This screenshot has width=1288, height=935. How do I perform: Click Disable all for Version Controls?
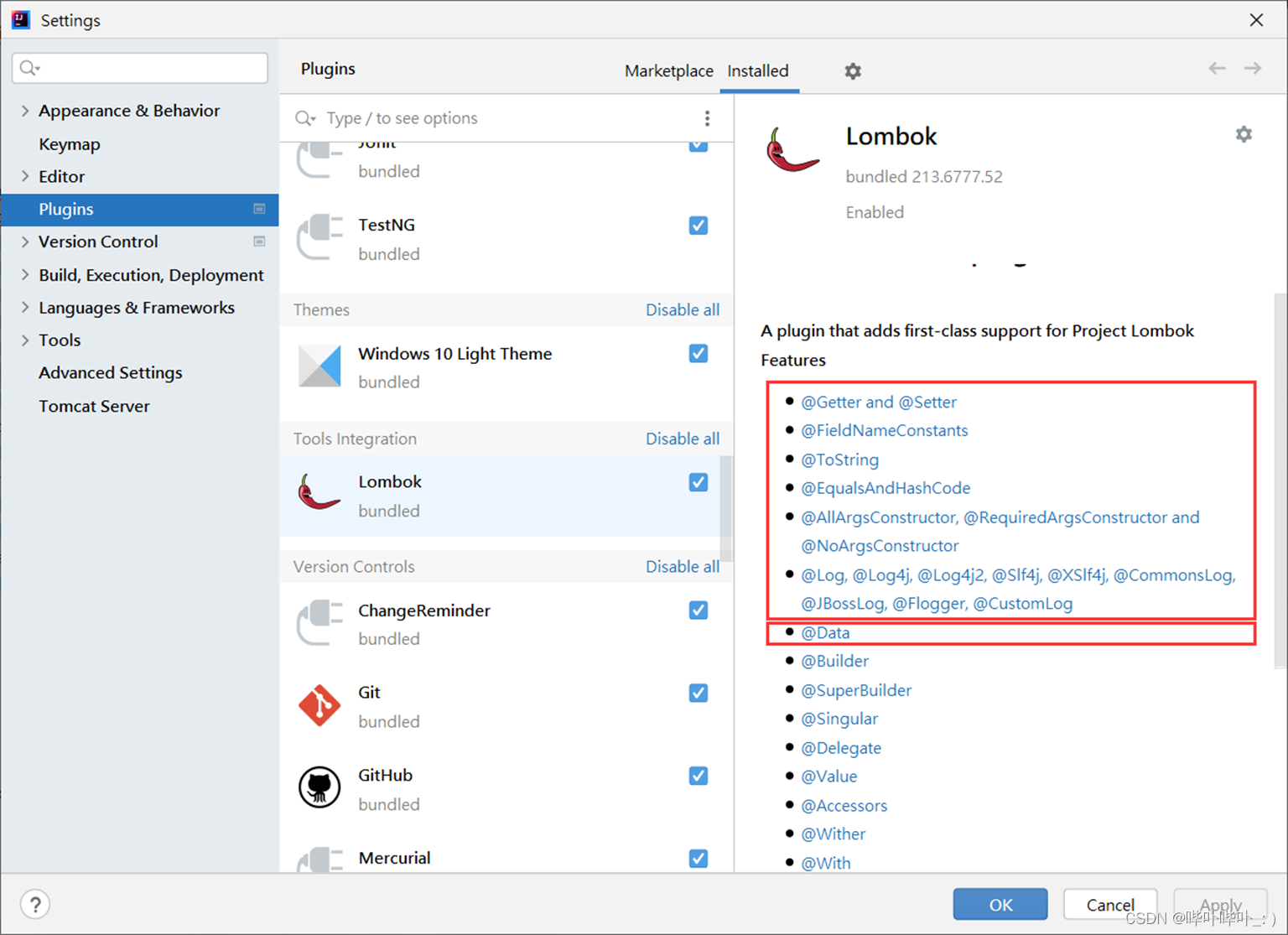pyautogui.click(x=683, y=567)
